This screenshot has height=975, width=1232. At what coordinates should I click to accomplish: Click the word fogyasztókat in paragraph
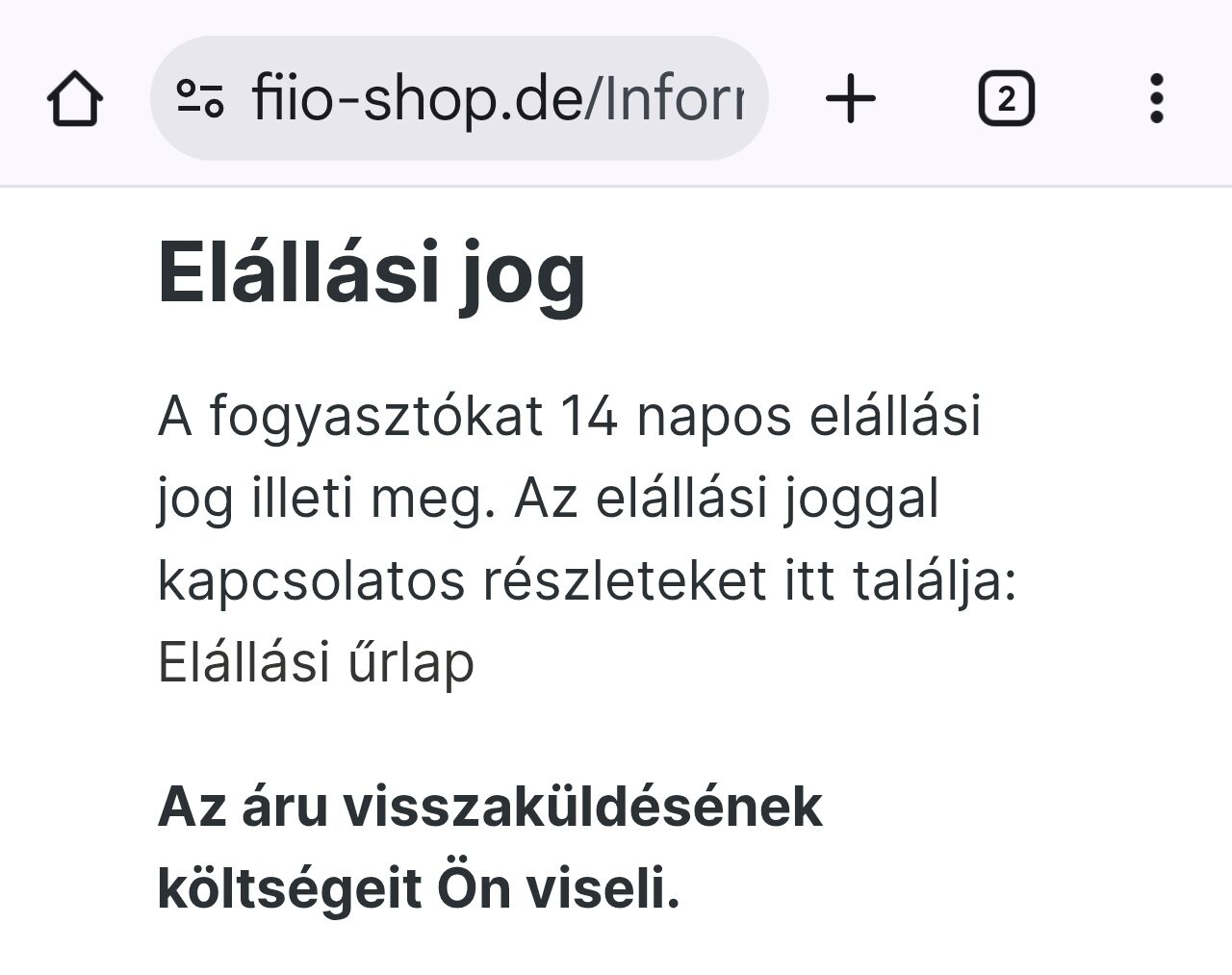pyautogui.click(x=375, y=417)
